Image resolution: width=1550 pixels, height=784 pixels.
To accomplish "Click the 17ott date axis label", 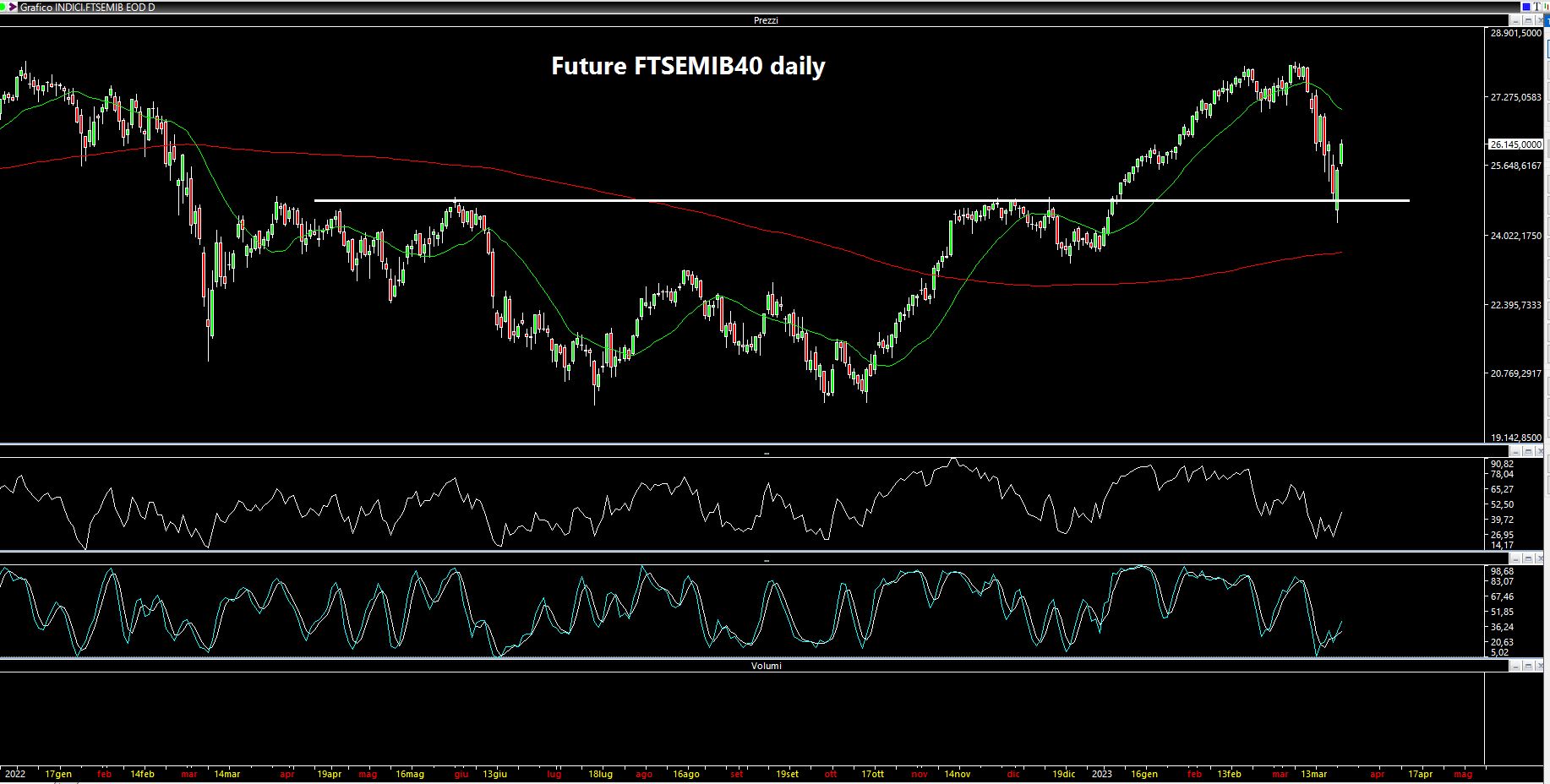I will pos(872,774).
